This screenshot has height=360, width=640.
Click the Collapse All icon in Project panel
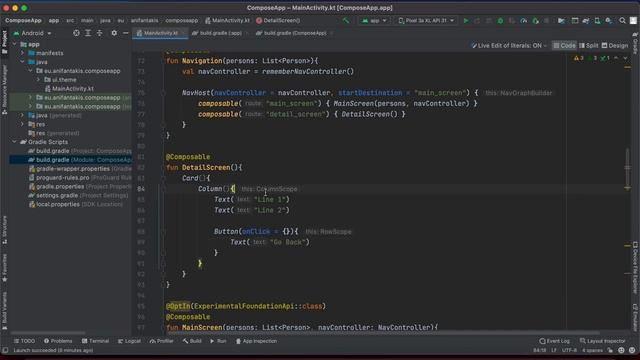pyautogui.click(x=100, y=33)
